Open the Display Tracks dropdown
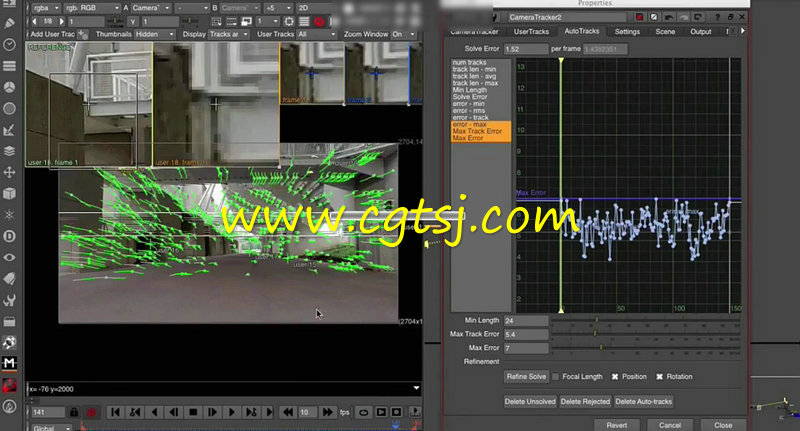The image size is (800, 431). 229,34
